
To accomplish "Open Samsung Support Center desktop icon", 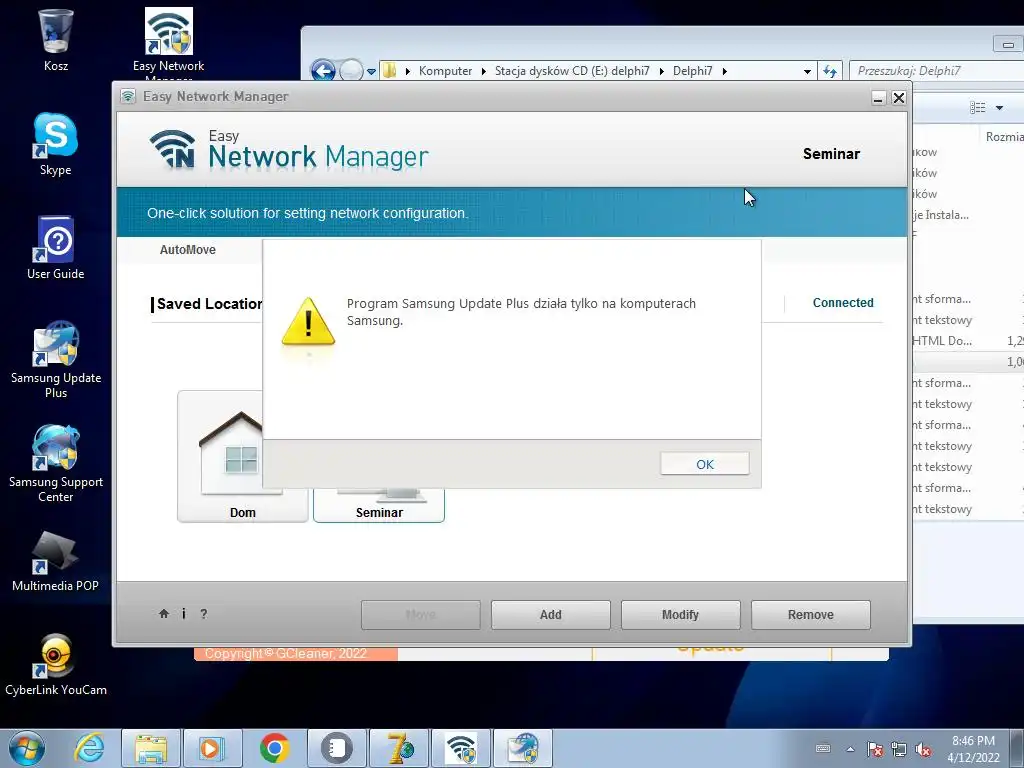I will [56, 464].
